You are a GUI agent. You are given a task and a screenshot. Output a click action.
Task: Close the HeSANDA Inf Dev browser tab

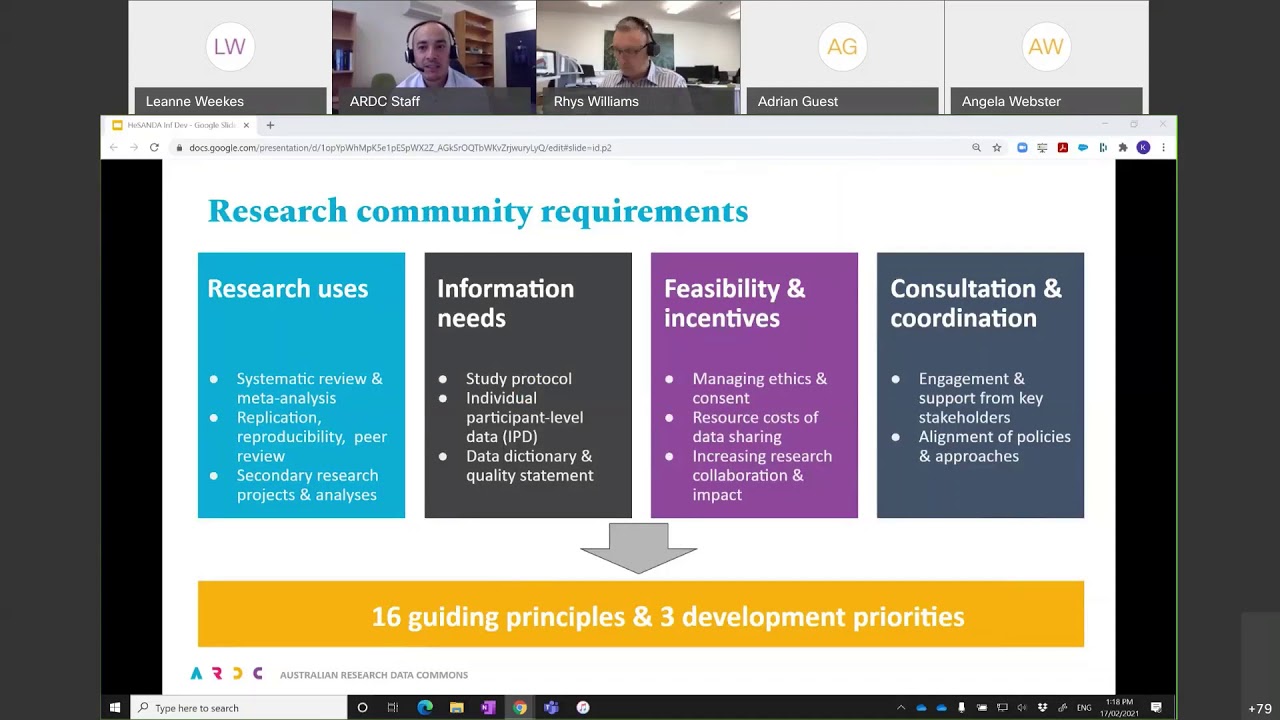coord(246,125)
